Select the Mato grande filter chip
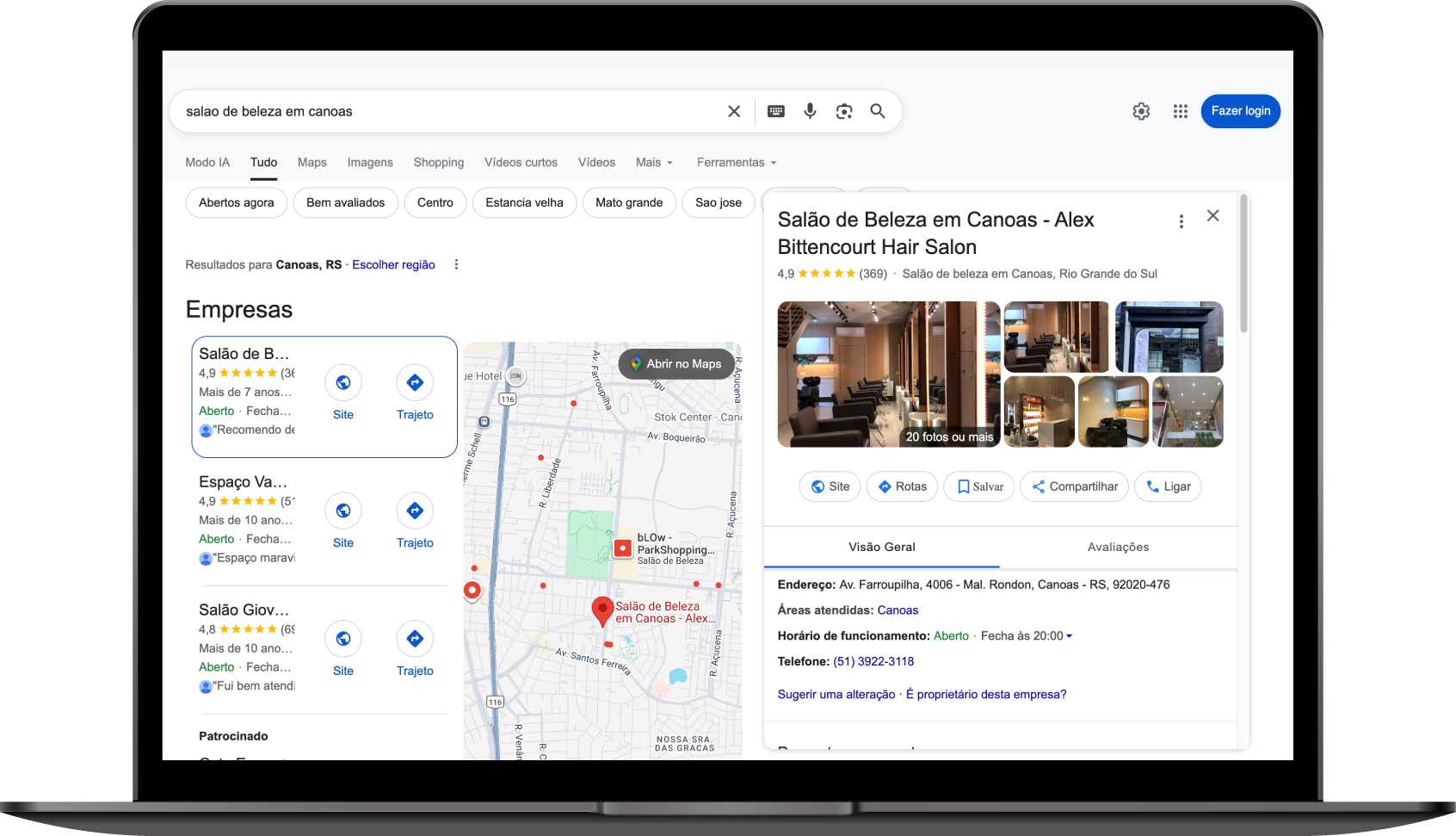1456x836 pixels. click(629, 202)
